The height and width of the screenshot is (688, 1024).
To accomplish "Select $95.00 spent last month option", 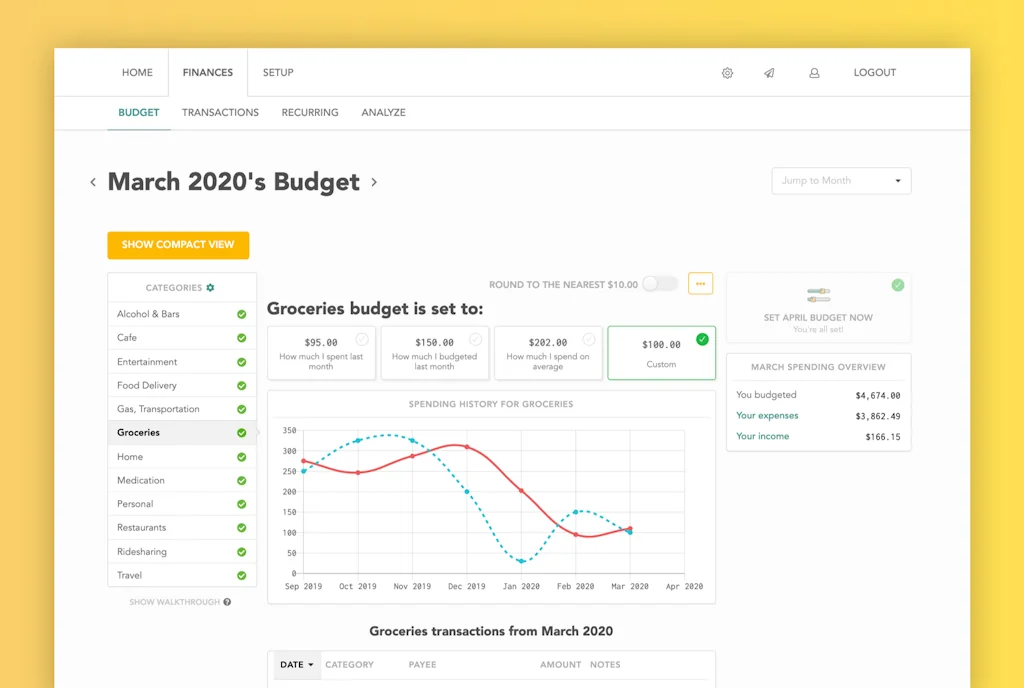I will click(x=321, y=353).
